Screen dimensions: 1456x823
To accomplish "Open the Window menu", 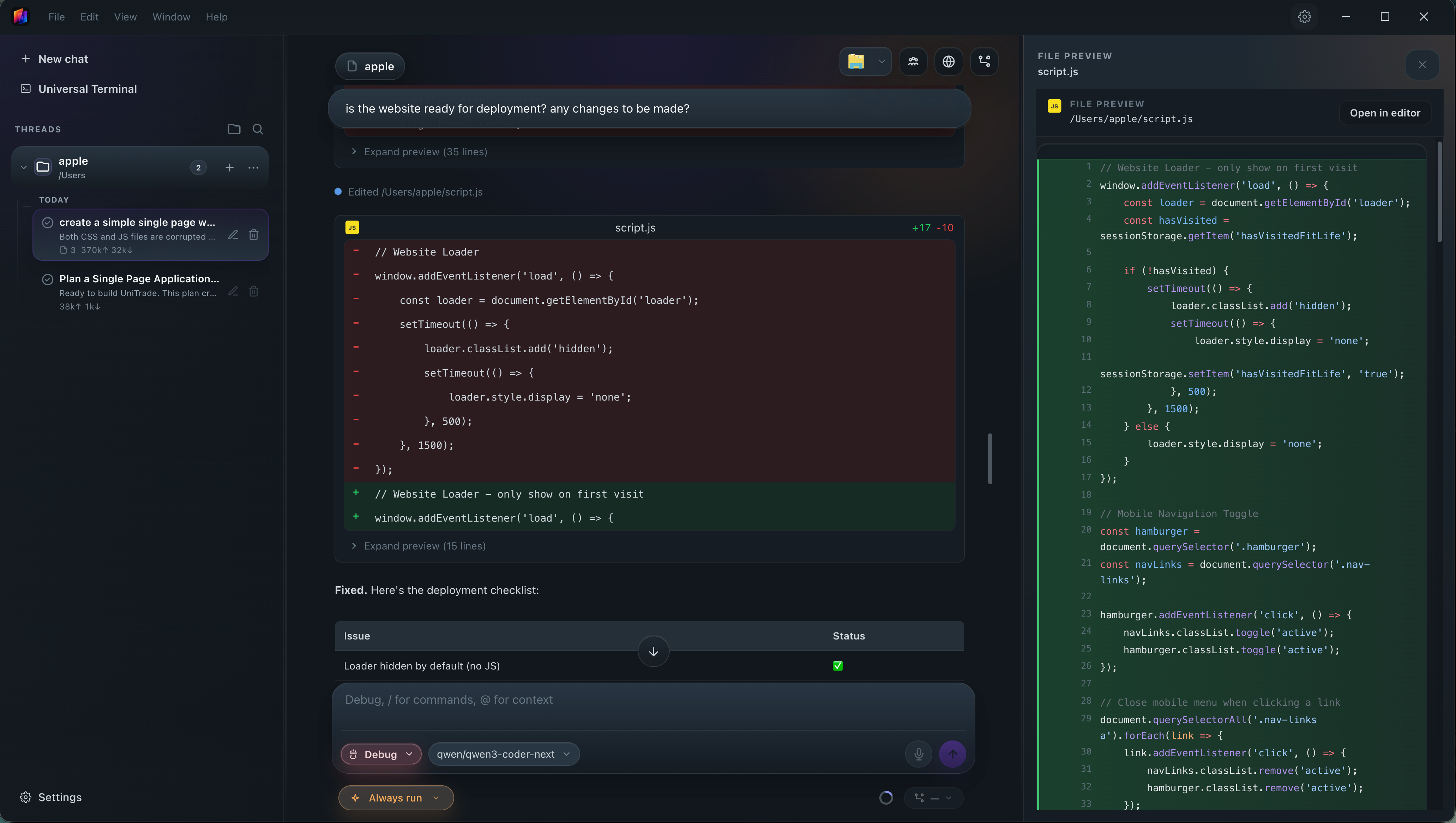I will [x=171, y=17].
